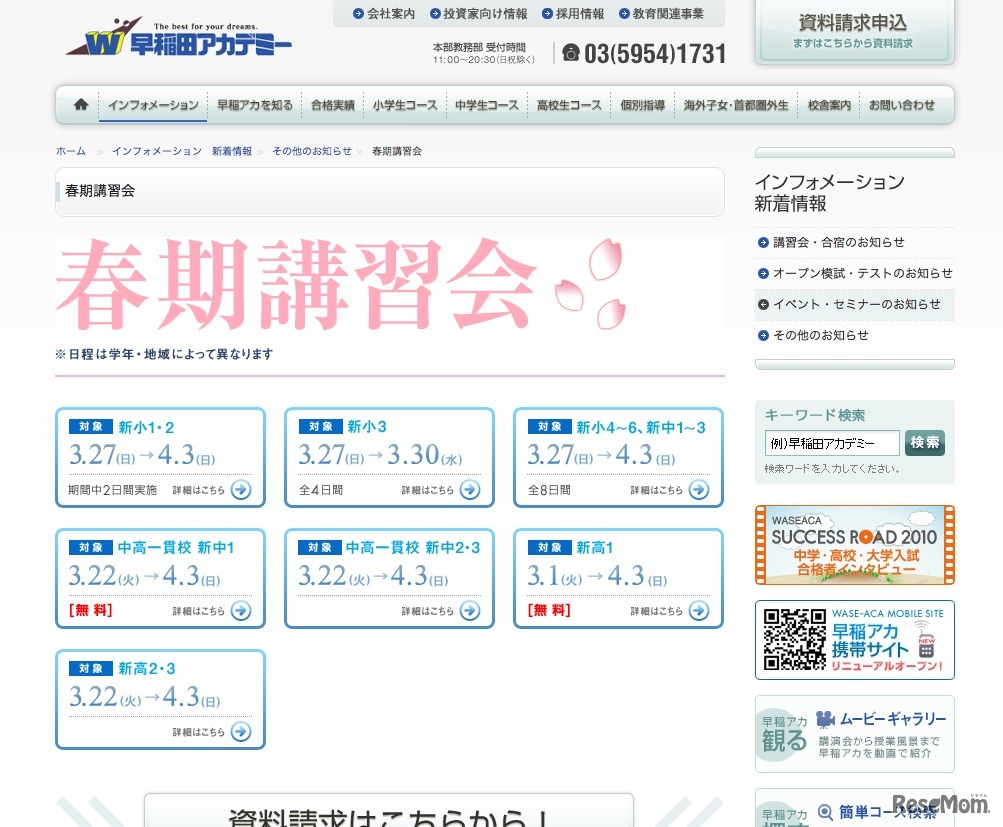The width and height of the screenshot is (1003, 827).
Task: Open イベント・セミナーのお知らせ sidebar link
Action: coord(855,304)
